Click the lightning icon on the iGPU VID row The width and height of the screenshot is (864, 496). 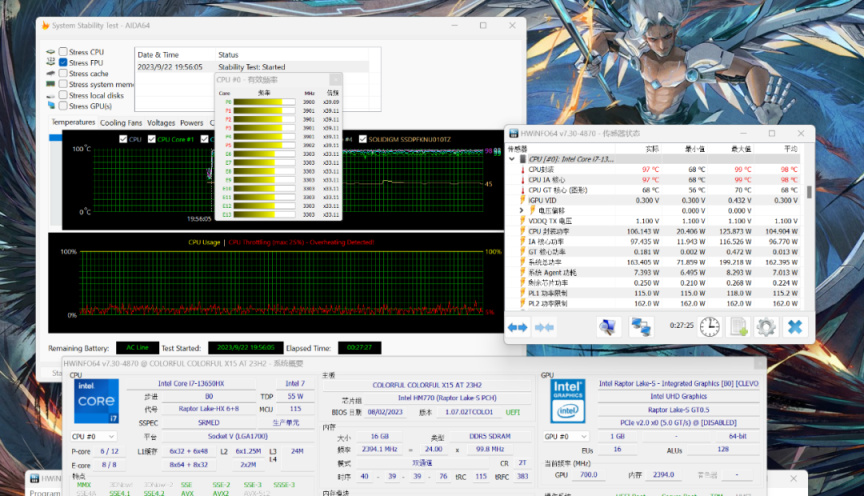tap(522, 200)
